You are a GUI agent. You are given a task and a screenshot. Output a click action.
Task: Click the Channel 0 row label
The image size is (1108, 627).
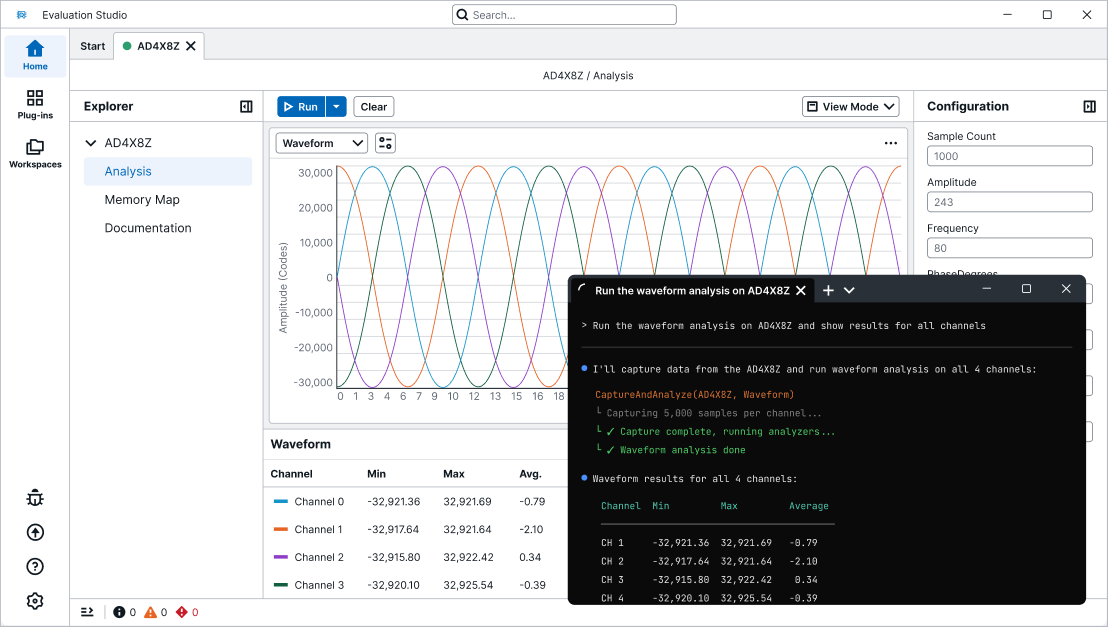[319, 502]
